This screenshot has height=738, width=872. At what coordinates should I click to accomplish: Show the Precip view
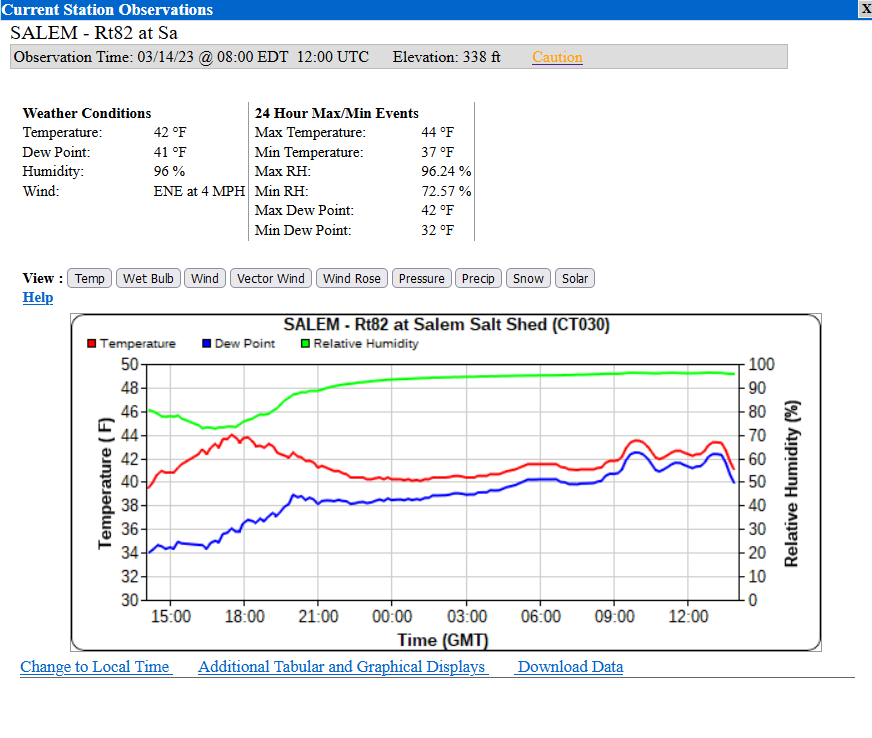pyautogui.click(x=478, y=278)
